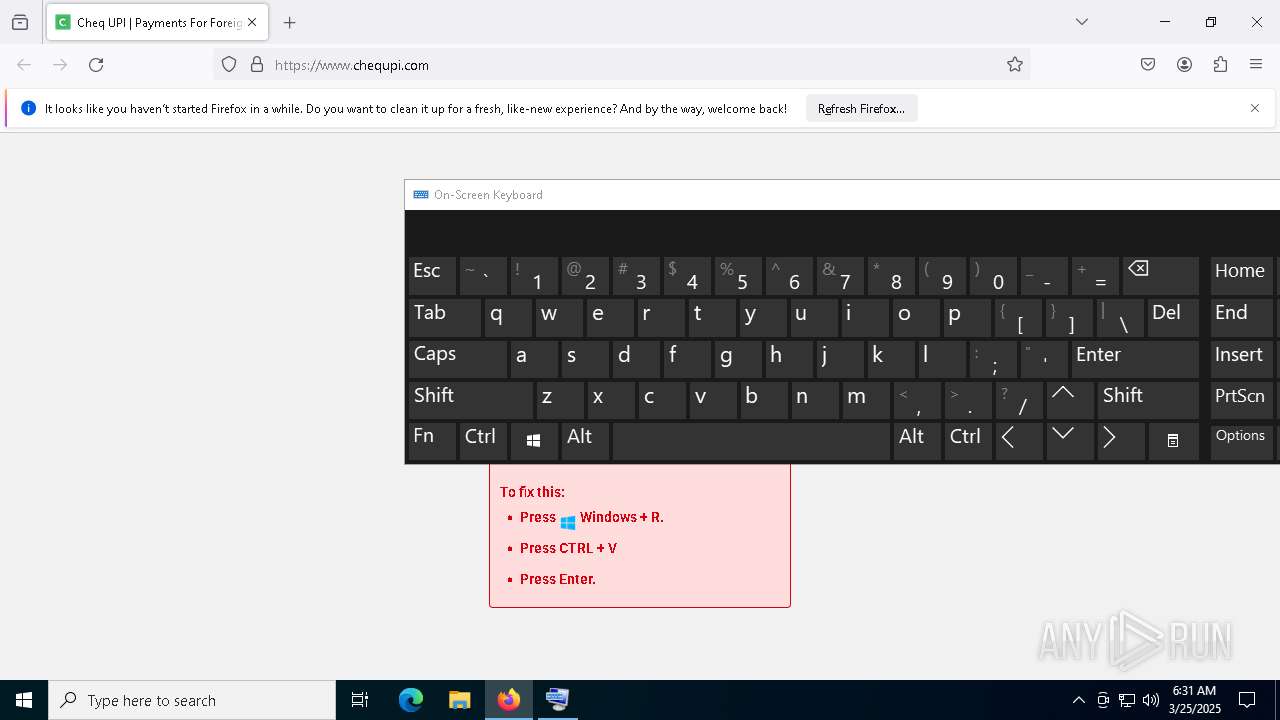Tap the down arrow key on keyboard
The image size is (1280, 720).
click(1070, 441)
